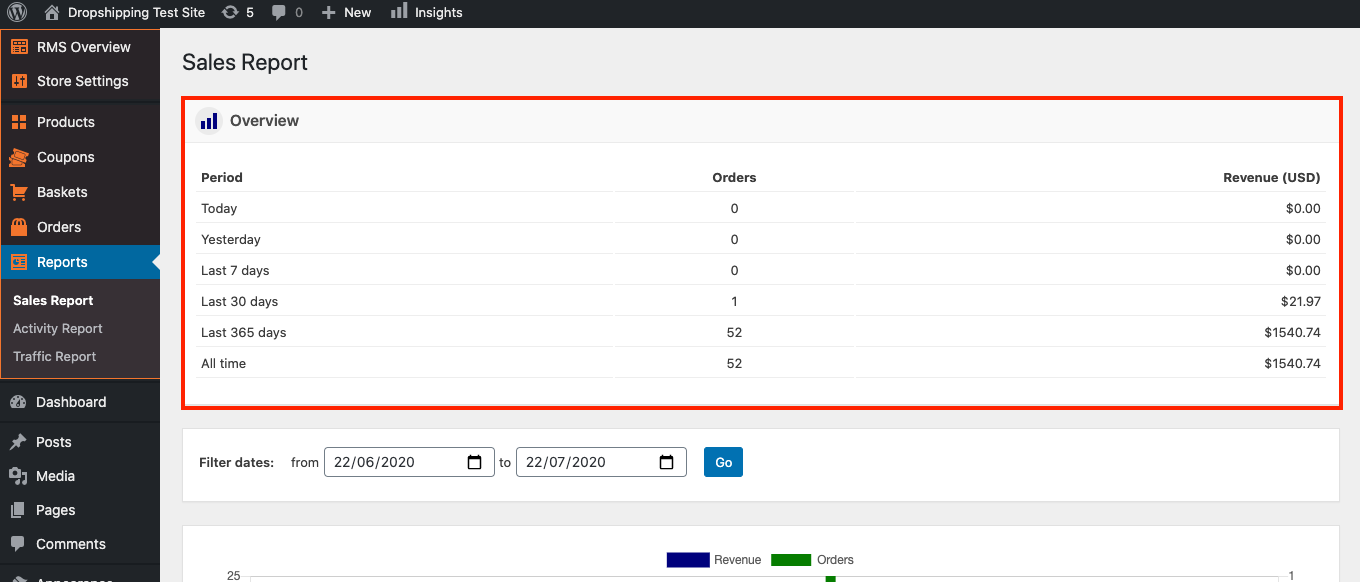Click the Reports sidebar icon
This screenshot has height=582, width=1360.
pyautogui.click(x=19, y=262)
